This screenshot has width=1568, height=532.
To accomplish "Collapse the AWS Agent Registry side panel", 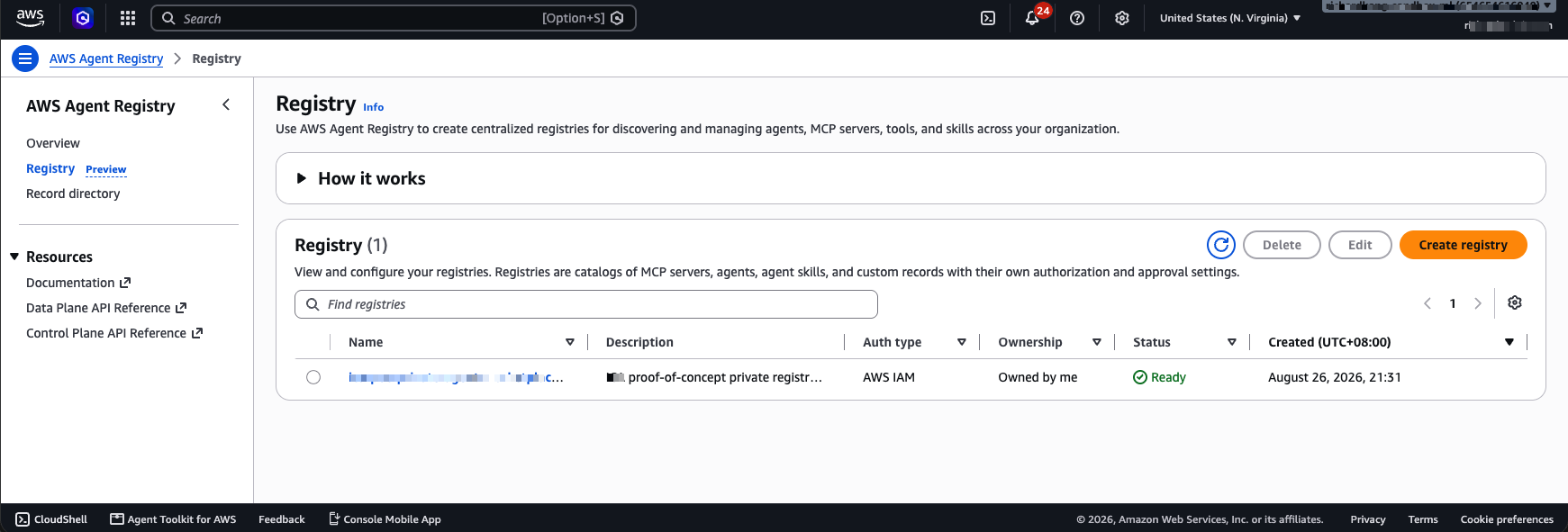I will pyautogui.click(x=226, y=105).
